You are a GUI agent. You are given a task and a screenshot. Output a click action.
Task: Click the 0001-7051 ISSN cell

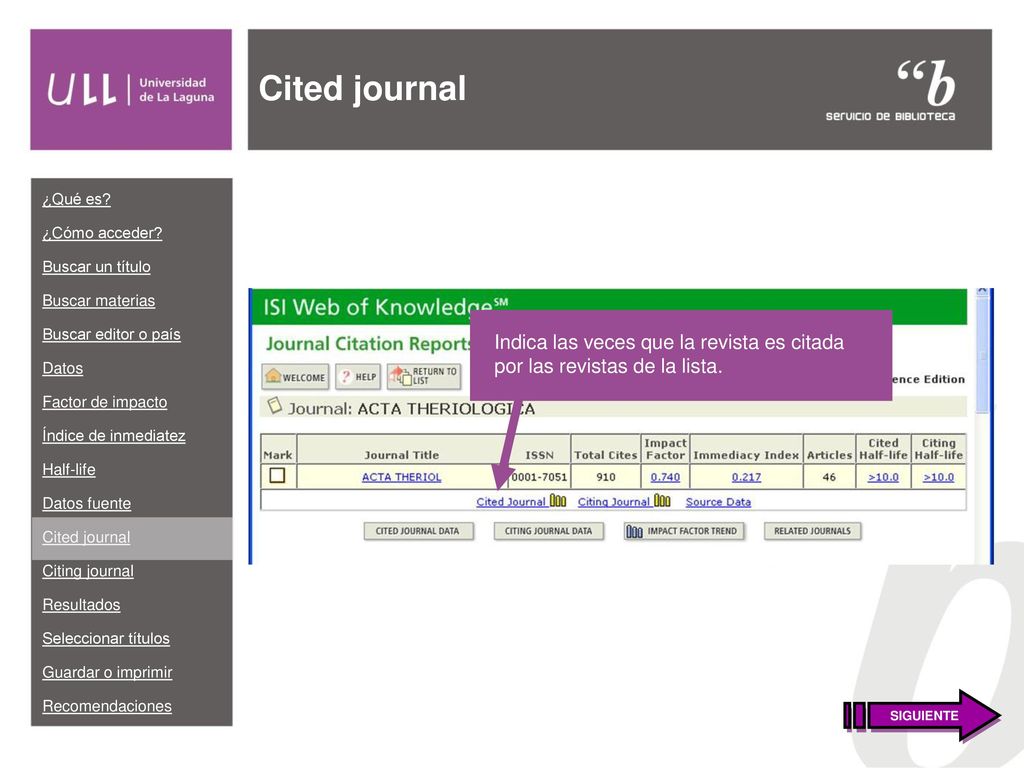click(539, 477)
